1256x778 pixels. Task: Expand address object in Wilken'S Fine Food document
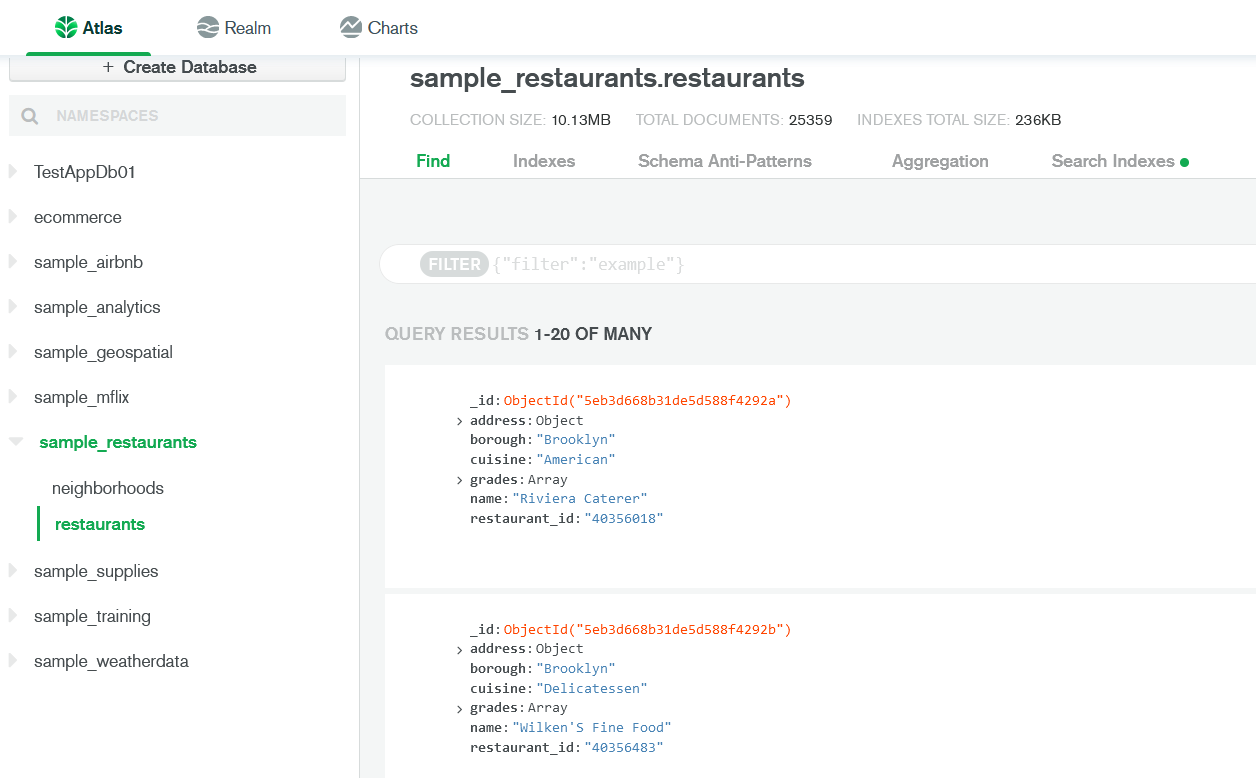[x=459, y=649]
